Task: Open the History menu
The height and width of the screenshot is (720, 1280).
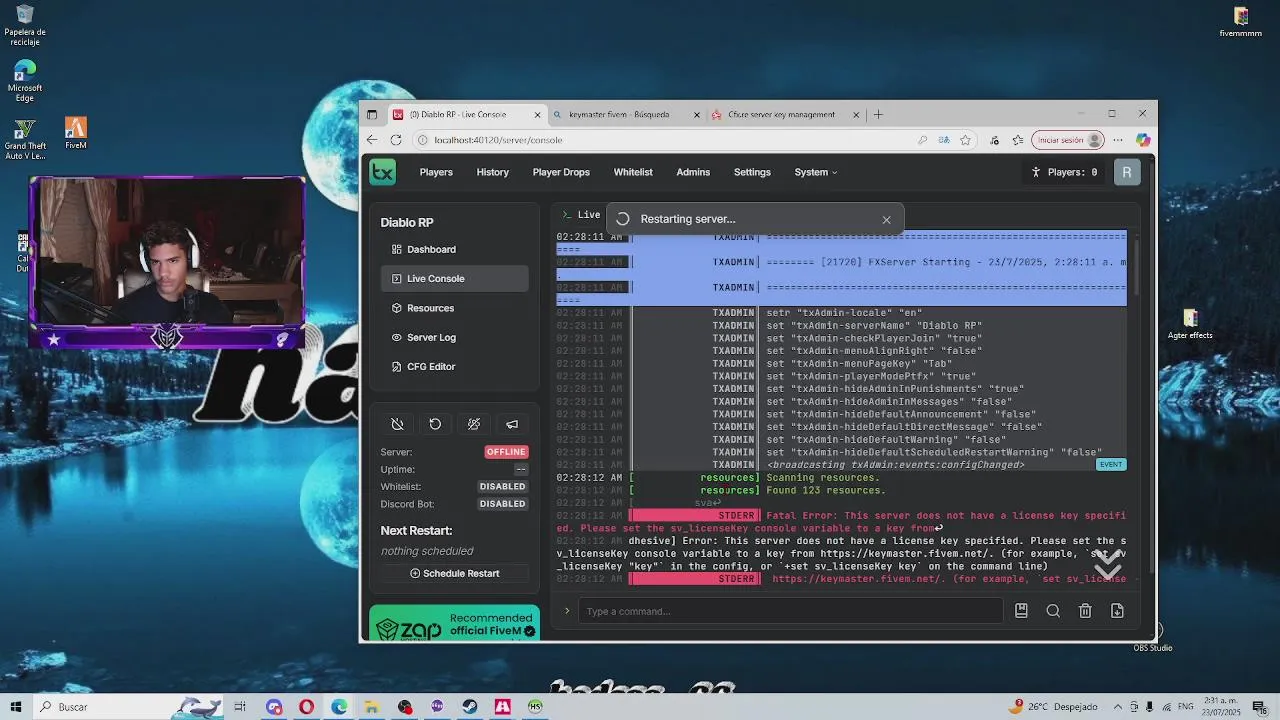Action: tap(493, 172)
